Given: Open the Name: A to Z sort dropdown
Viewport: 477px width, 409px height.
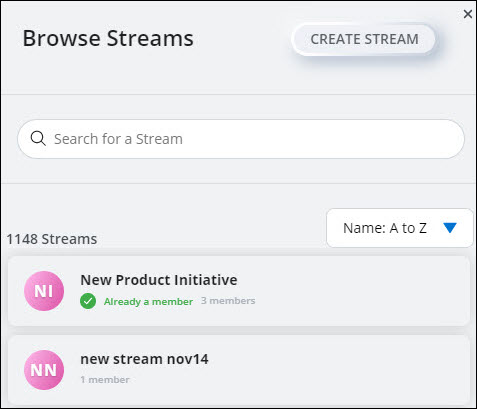Looking at the screenshot, I should (400, 228).
